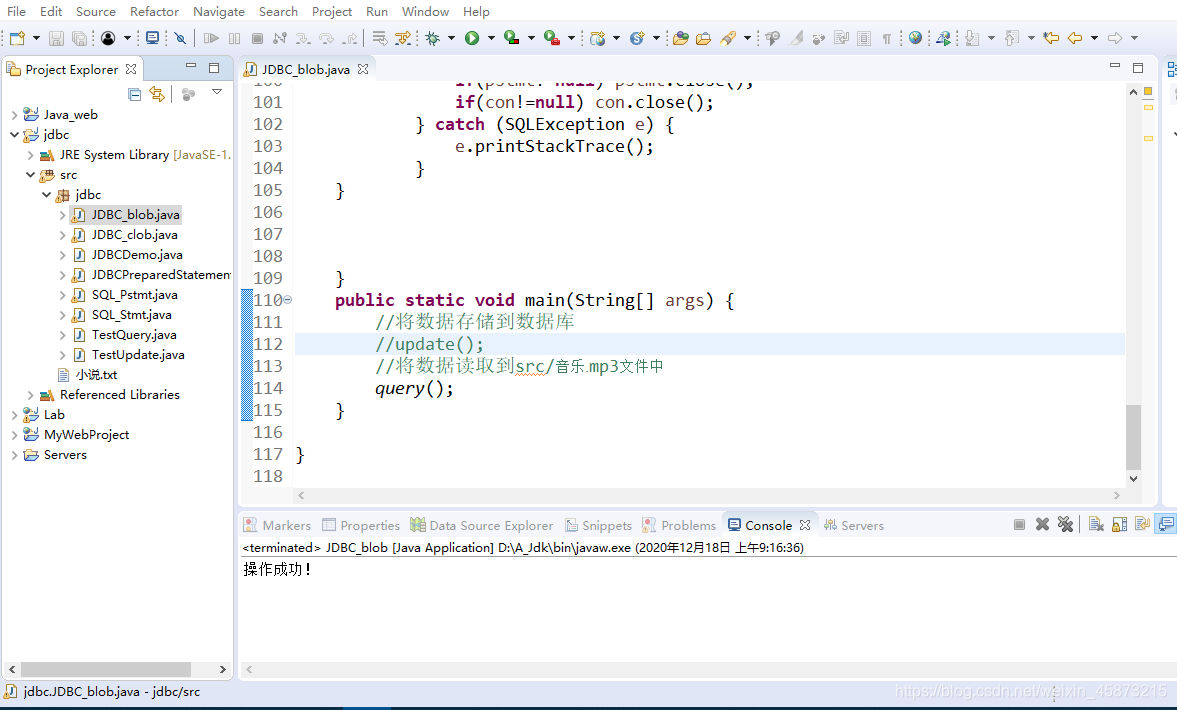
Task: Click Collapse All icon in Project Explorer
Action: click(x=134, y=94)
